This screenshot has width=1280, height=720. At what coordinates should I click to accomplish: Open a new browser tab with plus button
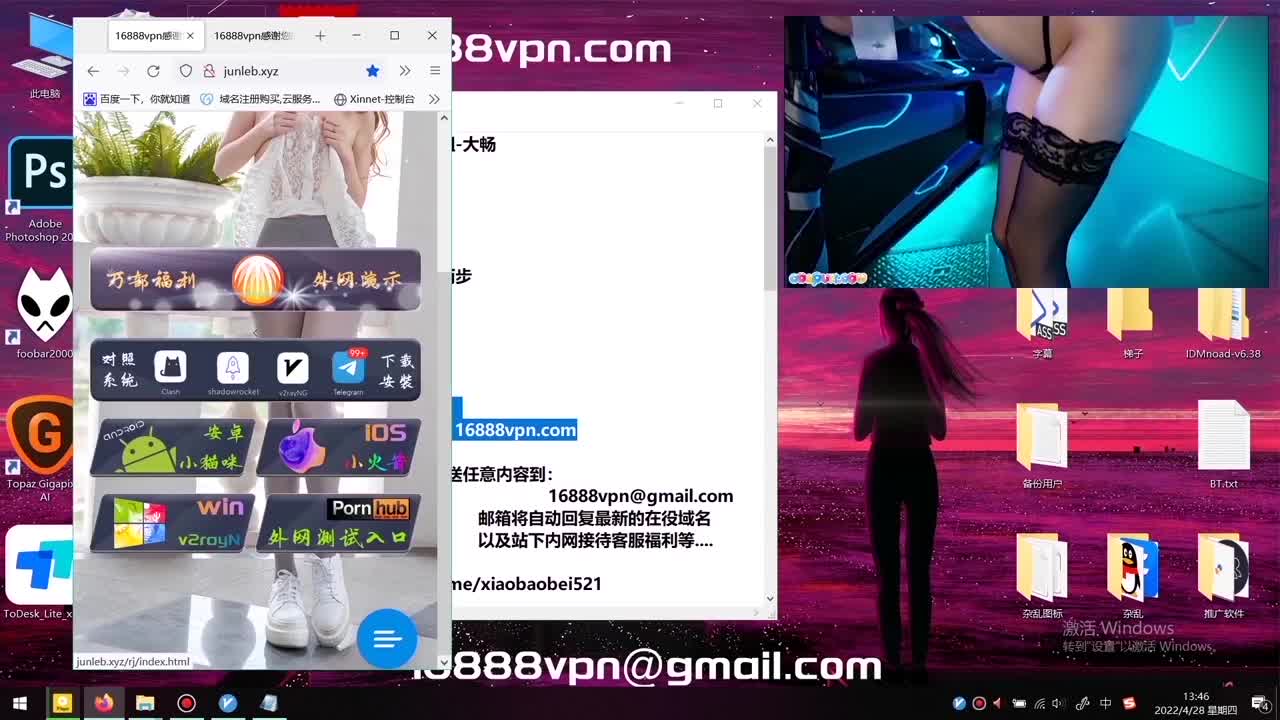click(320, 36)
